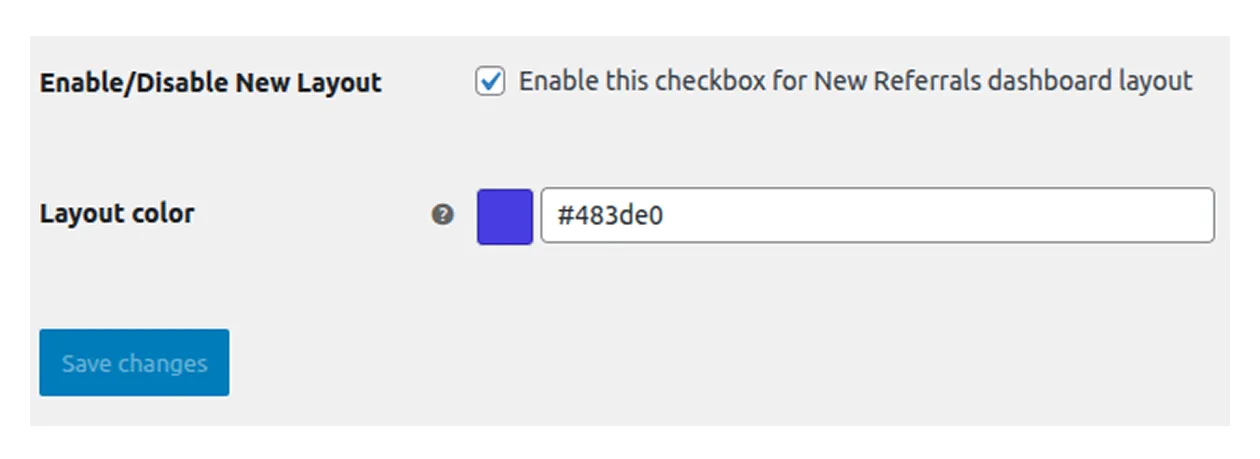
Task: Toggle the New Layout checkbox
Action: pos(490,82)
